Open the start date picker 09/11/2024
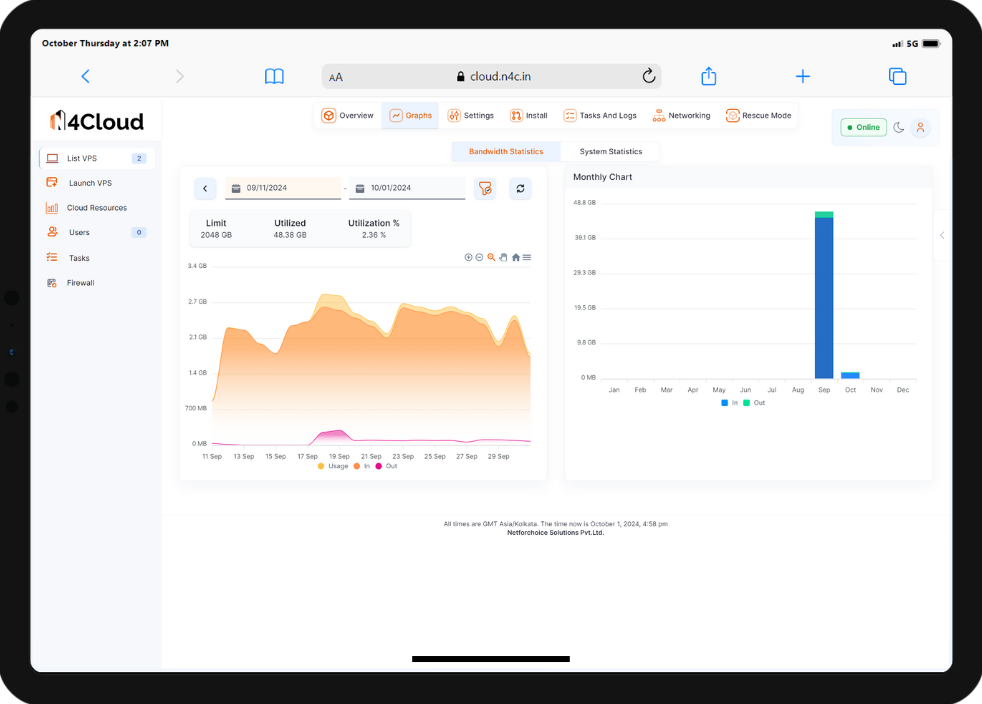The image size is (982, 704). pyautogui.click(x=283, y=188)
